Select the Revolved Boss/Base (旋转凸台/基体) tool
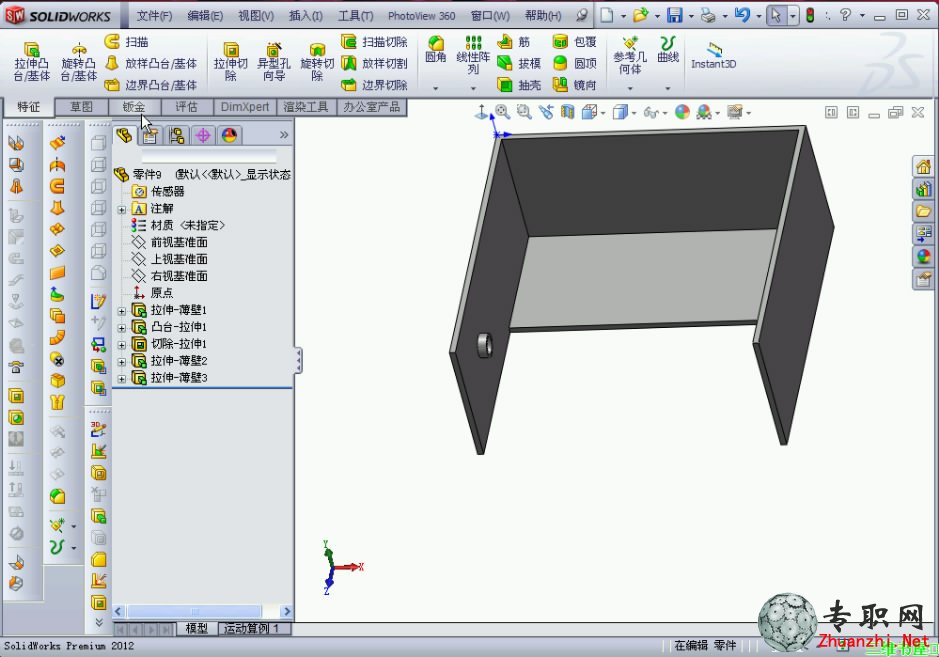Screen dimensions: 939x657 tap(78, 62)
